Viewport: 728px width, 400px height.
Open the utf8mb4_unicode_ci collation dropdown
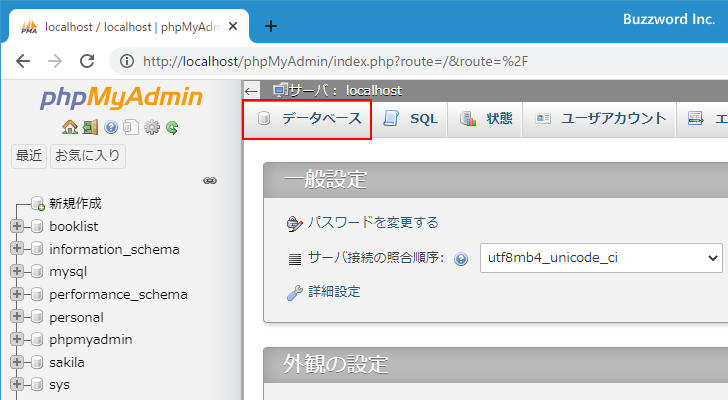[x=600, y=257]
